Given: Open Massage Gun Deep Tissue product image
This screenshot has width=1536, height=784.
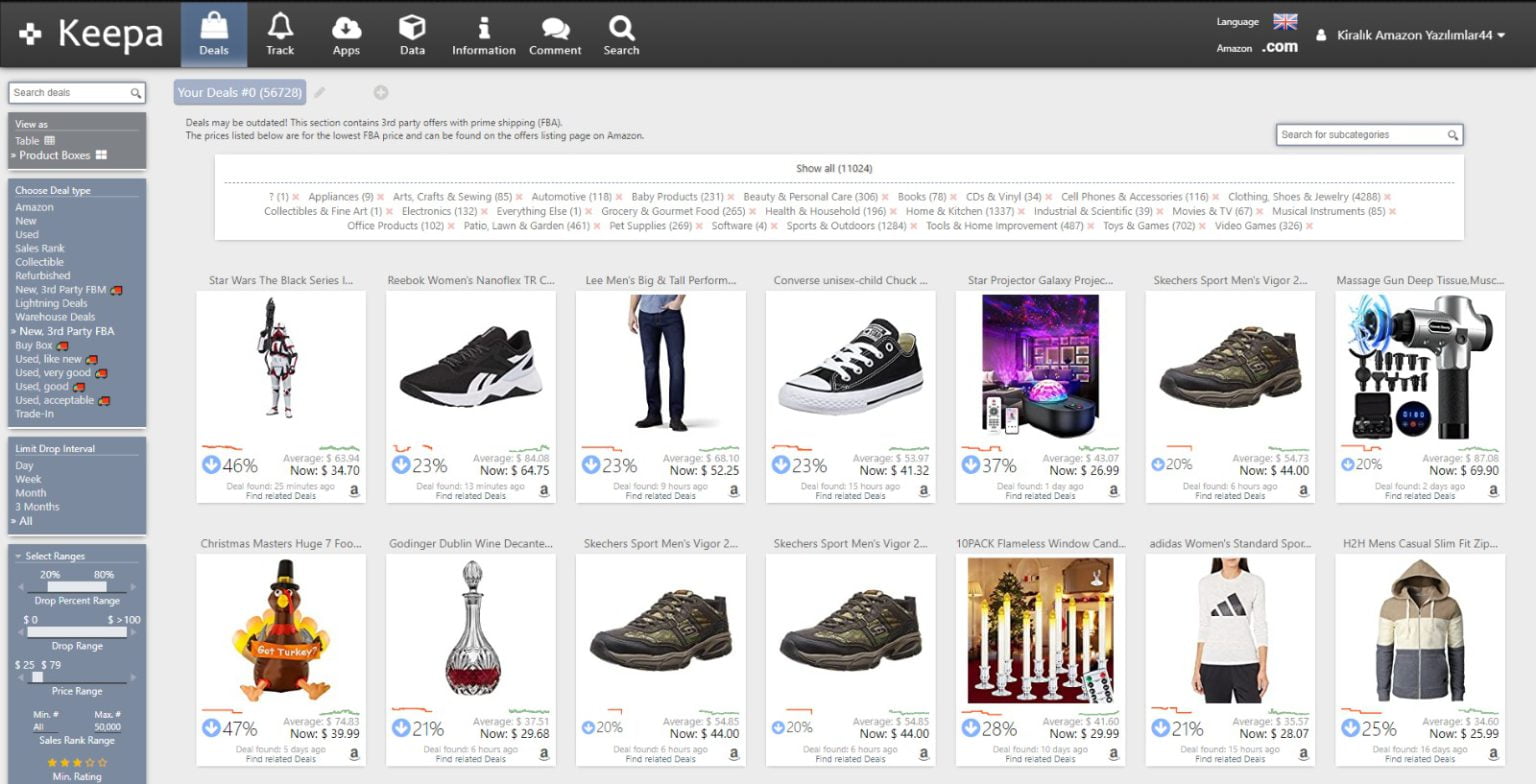Looking at the screenshot, I should [x=1420, y=367].
